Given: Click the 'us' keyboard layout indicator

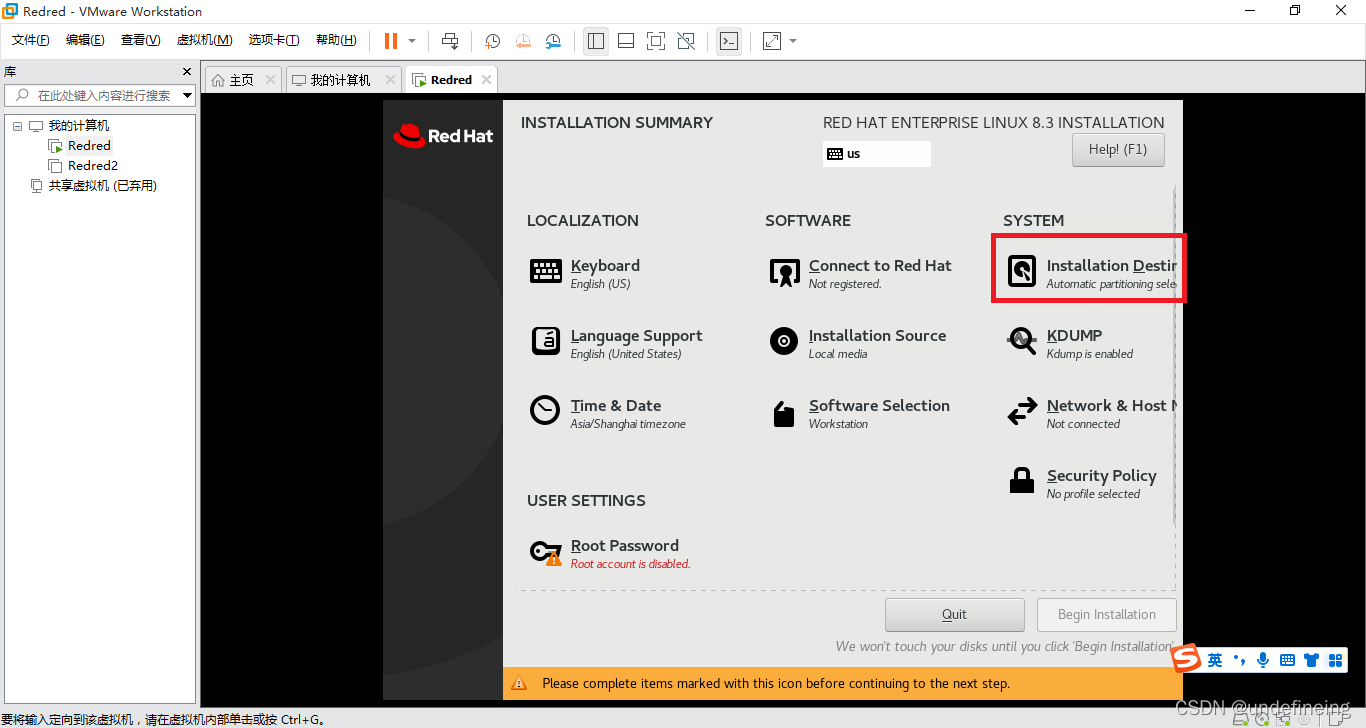Looking at the screenshot, I should (x=877, y=154).
